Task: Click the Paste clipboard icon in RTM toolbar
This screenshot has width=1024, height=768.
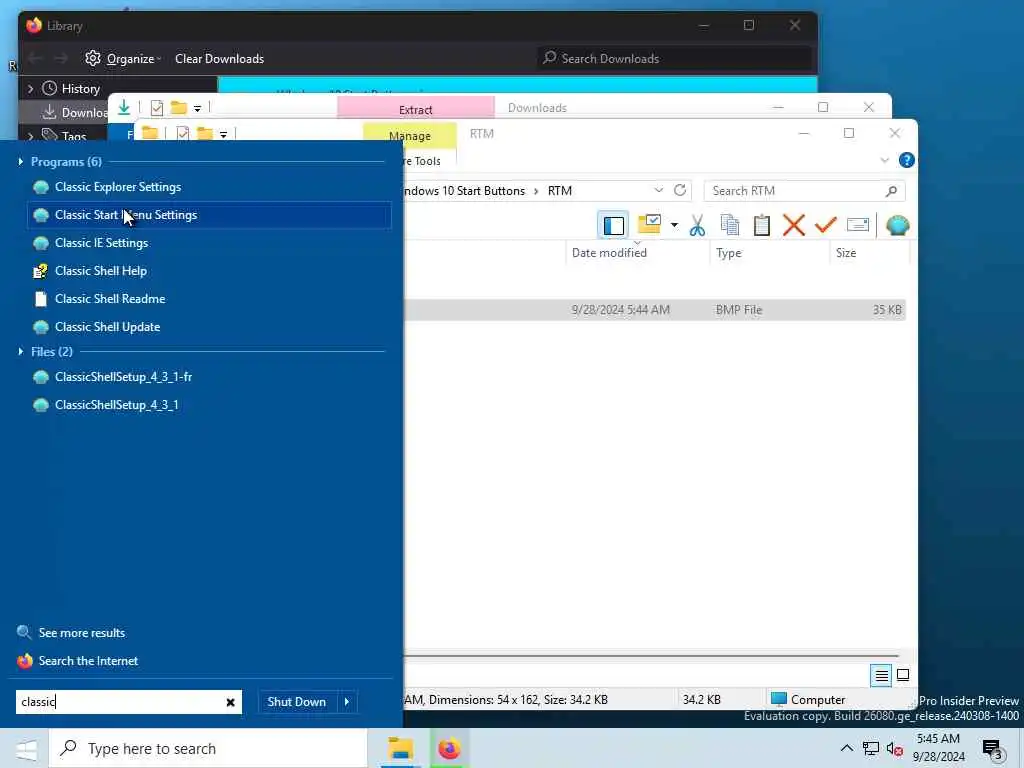Action: click(x=761, y=225)
